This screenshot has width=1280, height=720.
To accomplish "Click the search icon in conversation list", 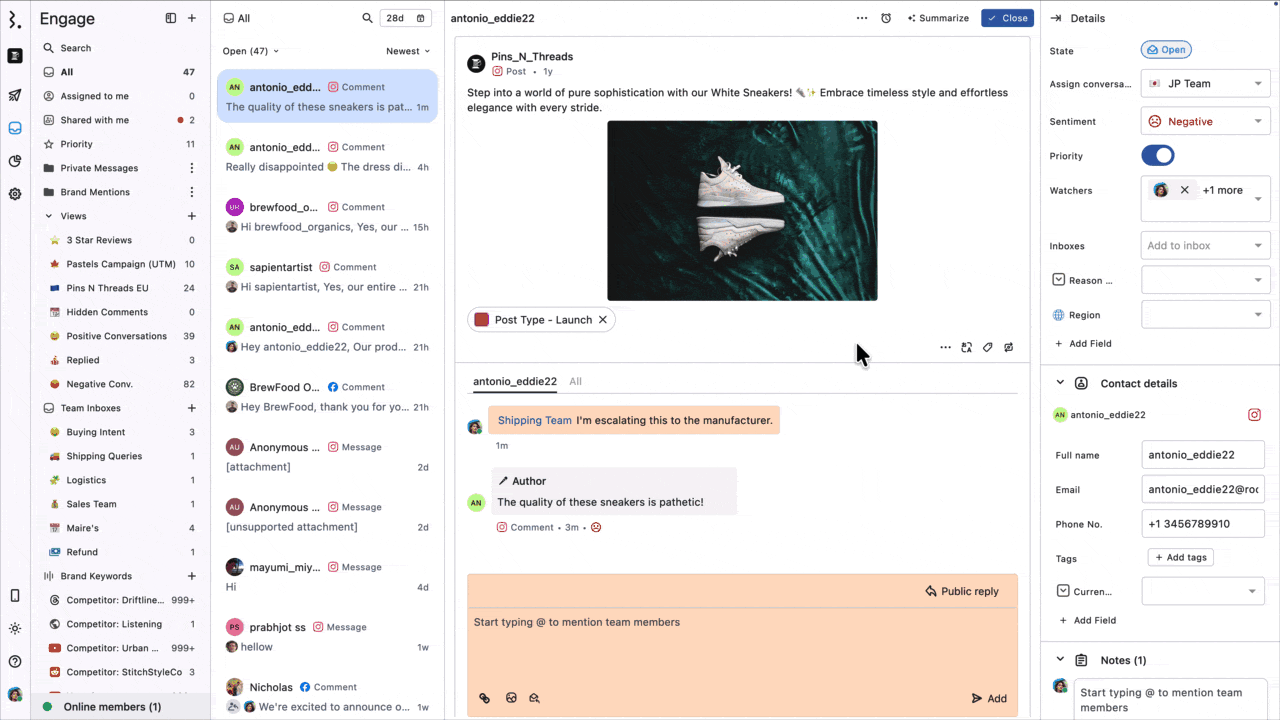I will (367, 18).
